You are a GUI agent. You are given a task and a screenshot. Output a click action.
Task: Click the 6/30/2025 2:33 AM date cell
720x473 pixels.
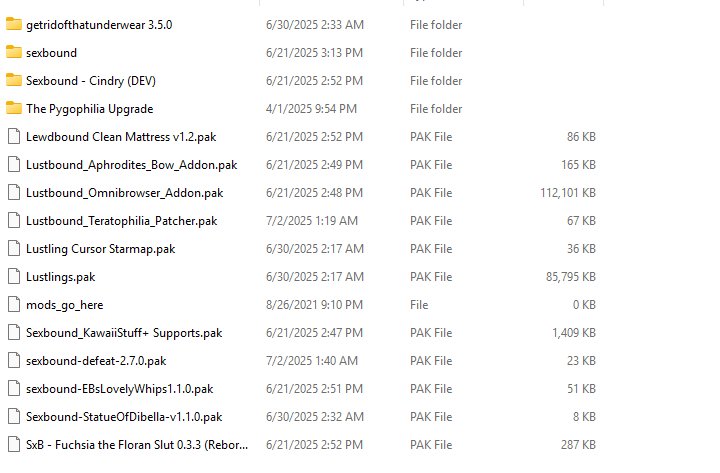(315, 25)
